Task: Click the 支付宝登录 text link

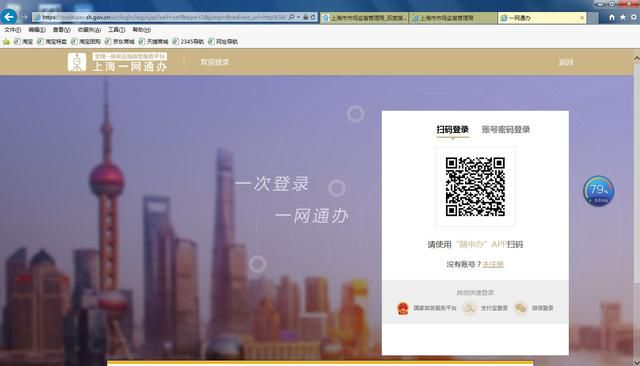Action: click(494, 308)
